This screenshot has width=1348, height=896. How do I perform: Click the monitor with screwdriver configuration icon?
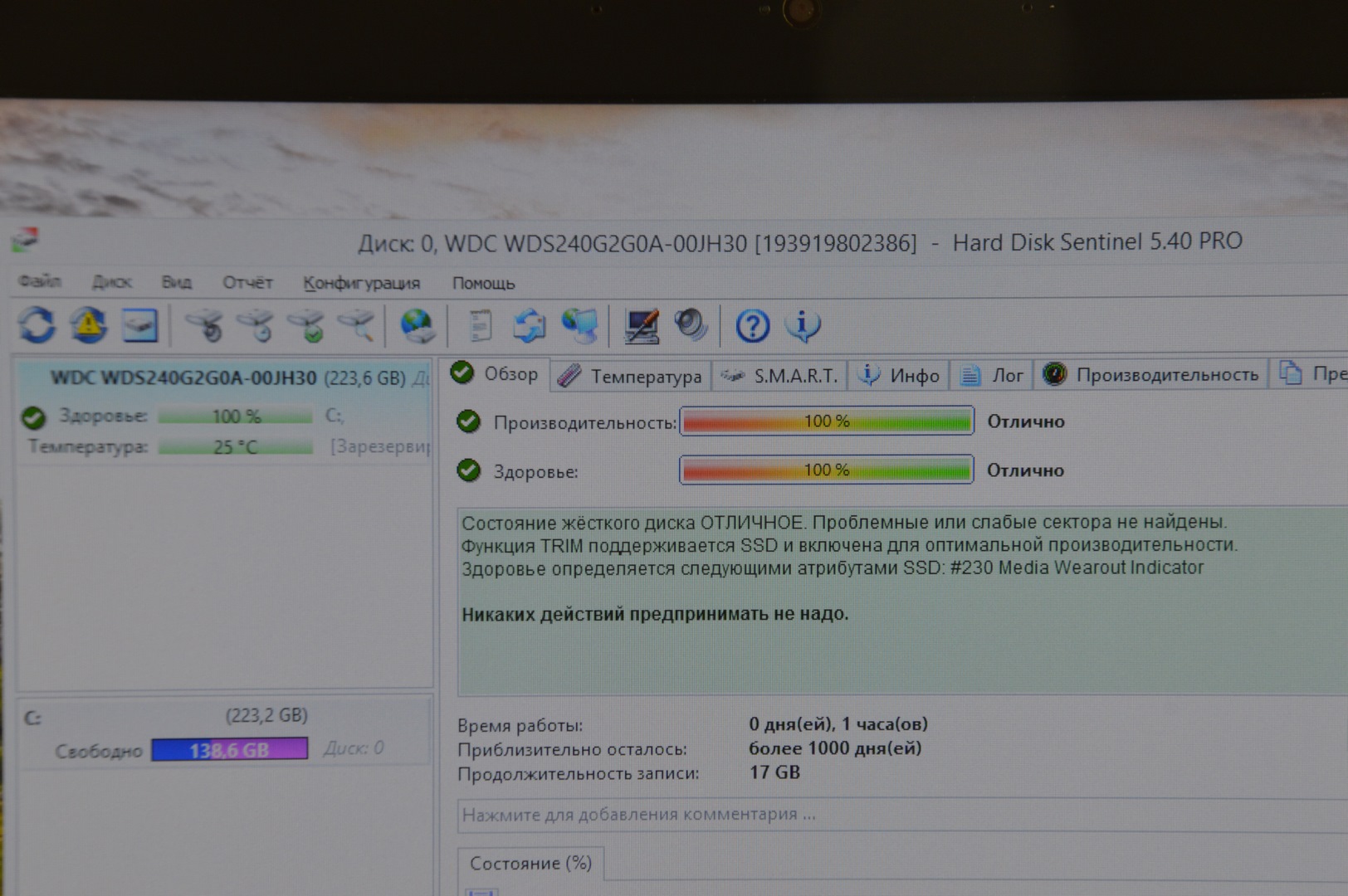tap(641, 326)
